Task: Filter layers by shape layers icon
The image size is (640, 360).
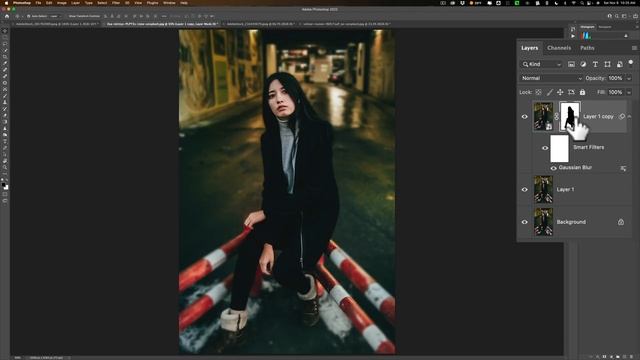Action: click(607, 64)
